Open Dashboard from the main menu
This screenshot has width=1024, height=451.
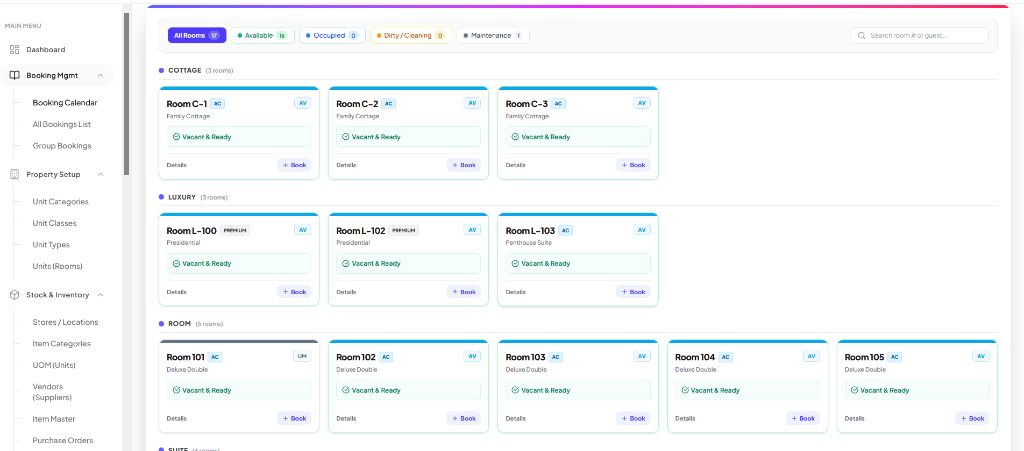tap(46, 50)
